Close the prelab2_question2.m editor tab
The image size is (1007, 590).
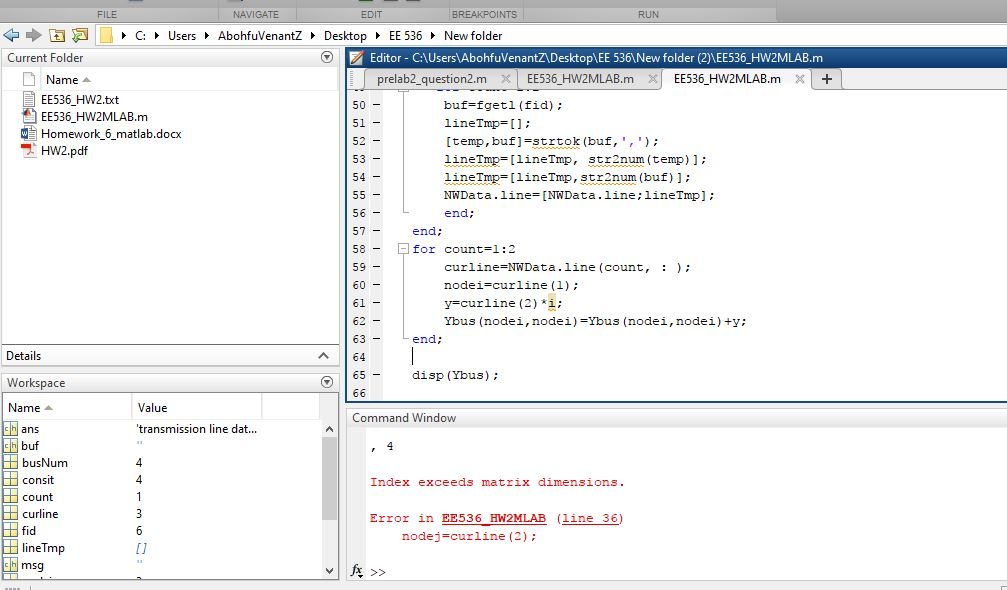(505, 79)
